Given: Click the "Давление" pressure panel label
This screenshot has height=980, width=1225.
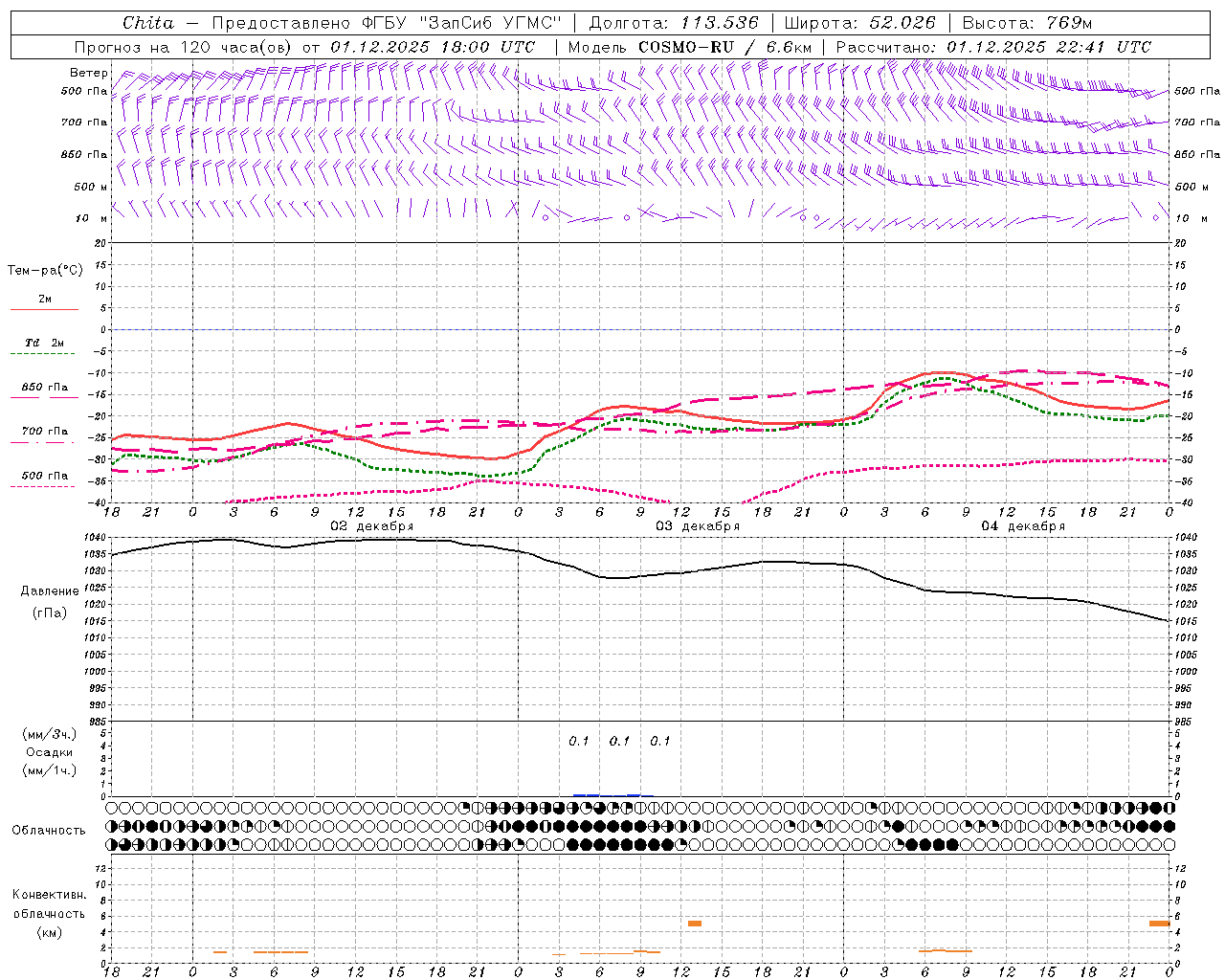Looking at the screenshot, I should [50, 591].
